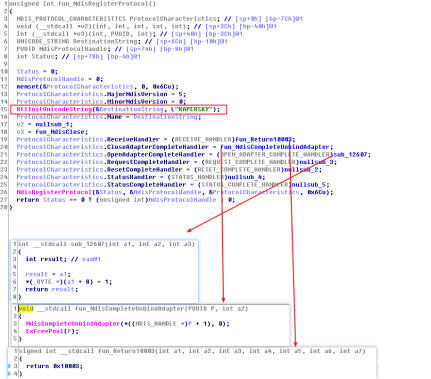Screen dimensions: 431x379
Task: Click the *(_BYTE *)(a1 + 8) assignment
Action: pyautogui.click(x=69, y=282)
